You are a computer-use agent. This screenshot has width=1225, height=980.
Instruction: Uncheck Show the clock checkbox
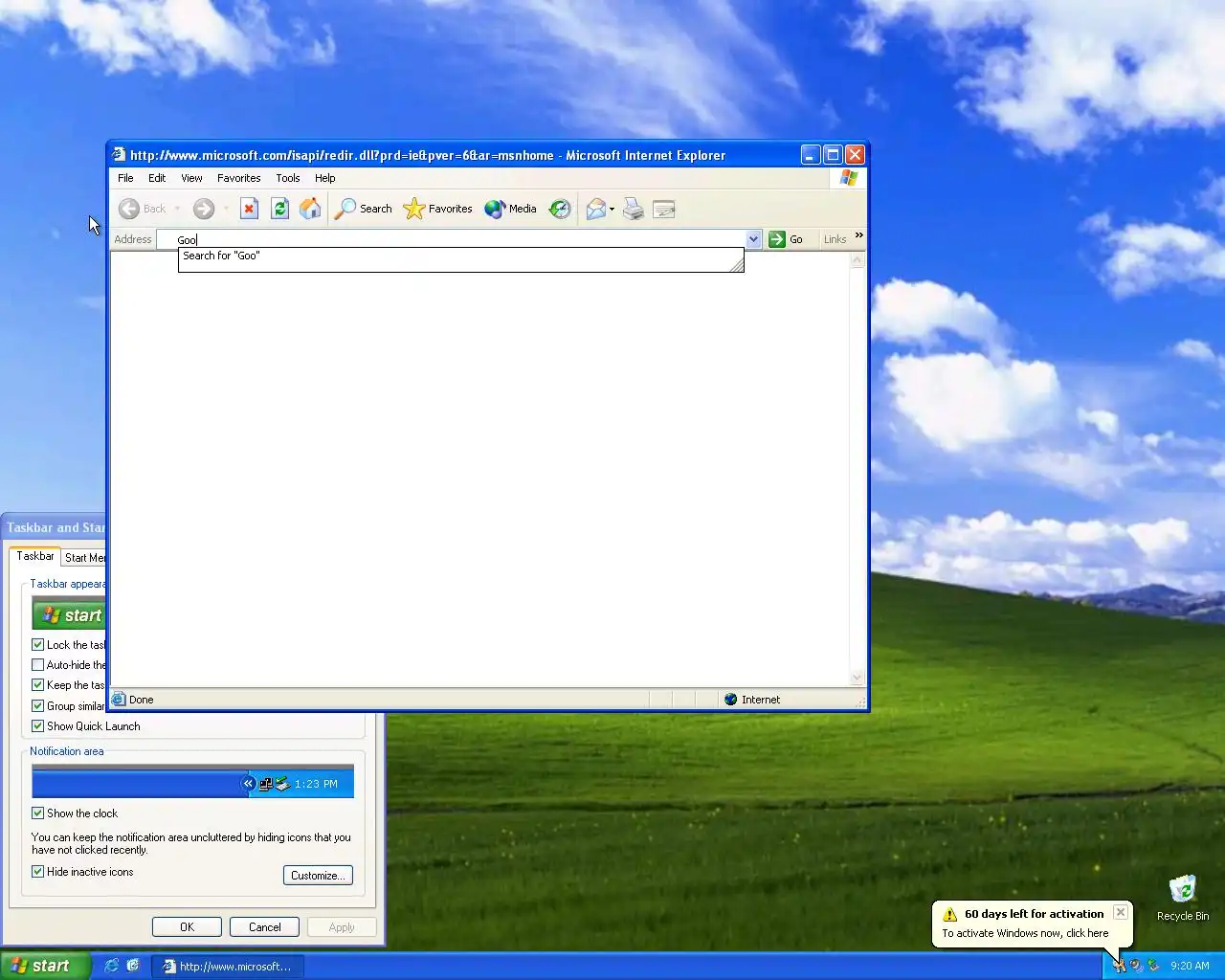38,813
